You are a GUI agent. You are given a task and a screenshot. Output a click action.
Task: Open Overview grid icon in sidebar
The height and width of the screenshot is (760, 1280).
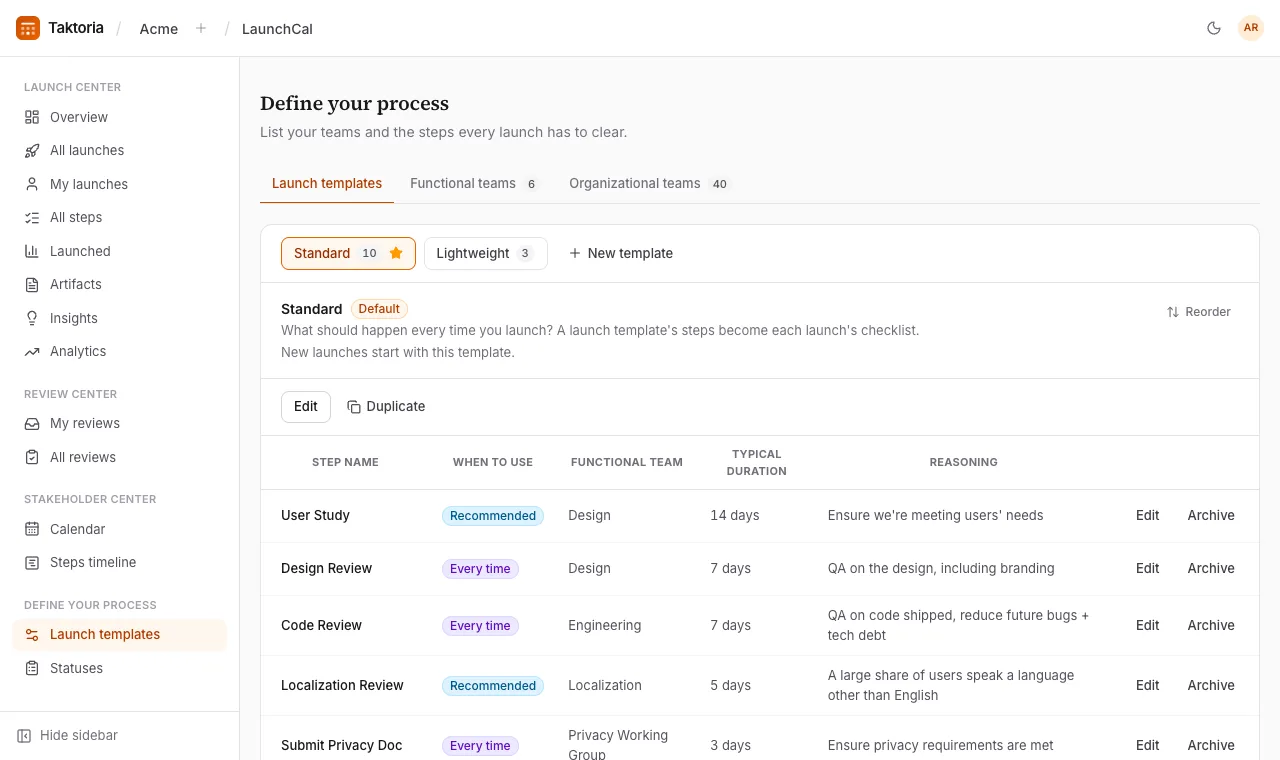click(32, 117)
